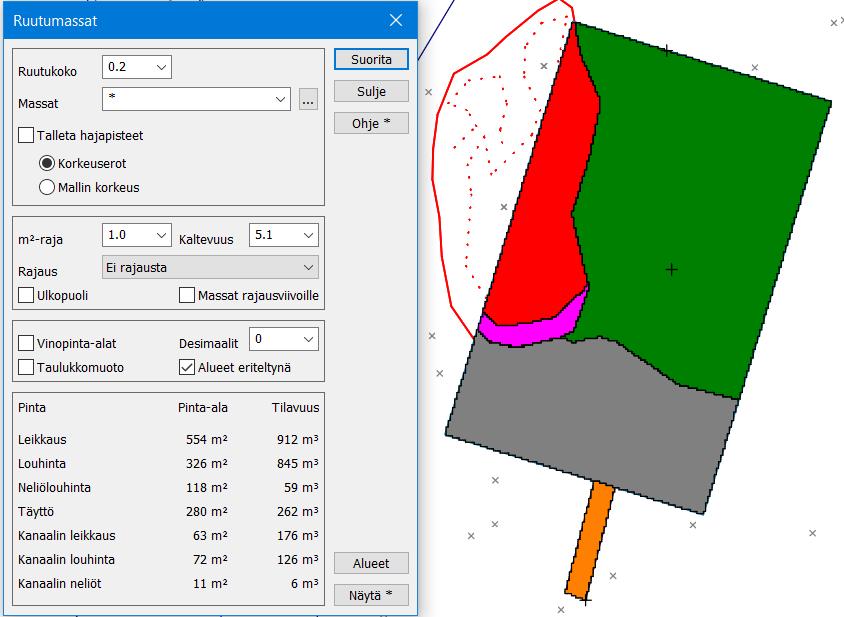
Task: Click the Sulje button
Action: click(371, 91)
